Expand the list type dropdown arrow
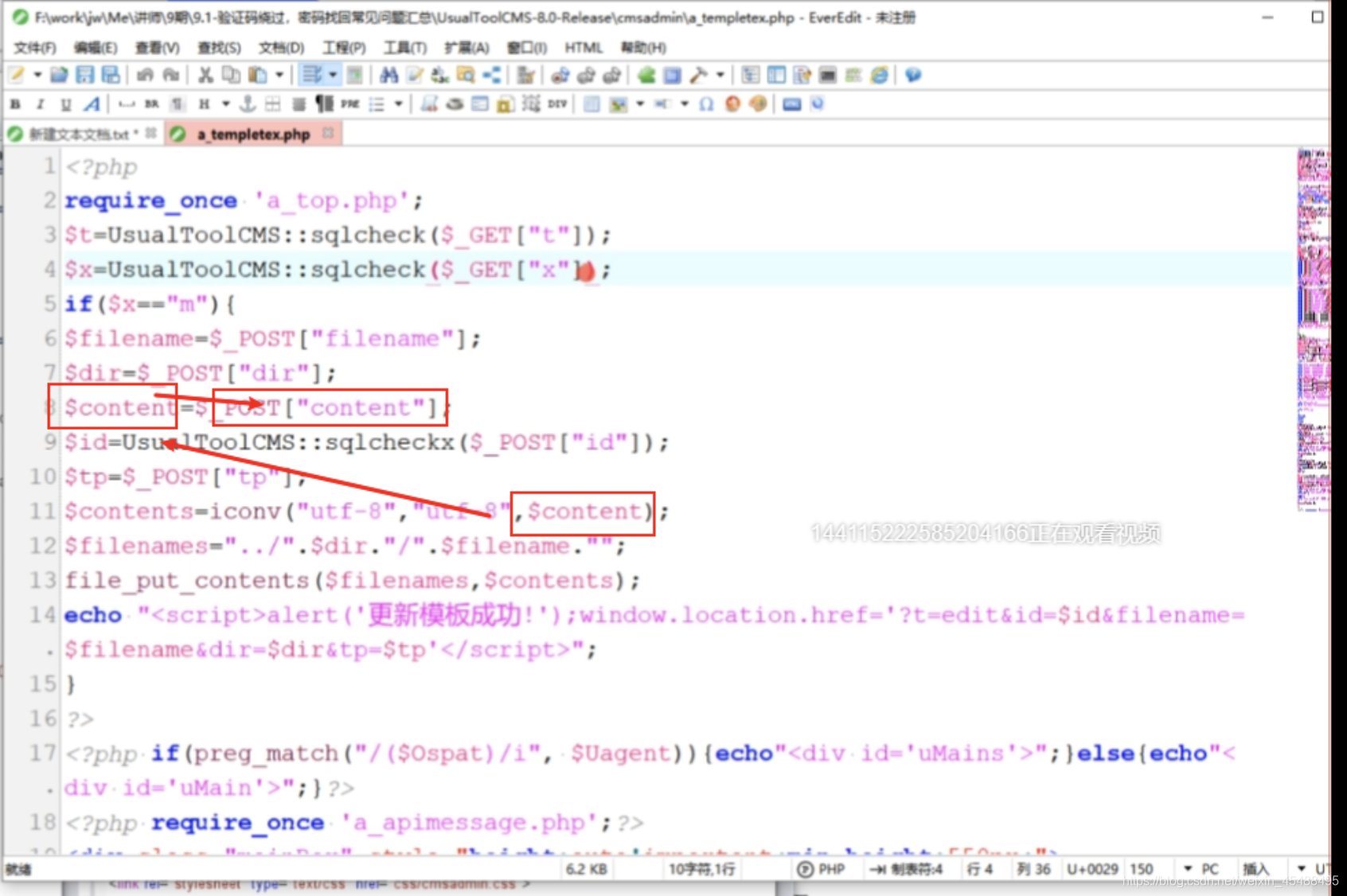 398,103
